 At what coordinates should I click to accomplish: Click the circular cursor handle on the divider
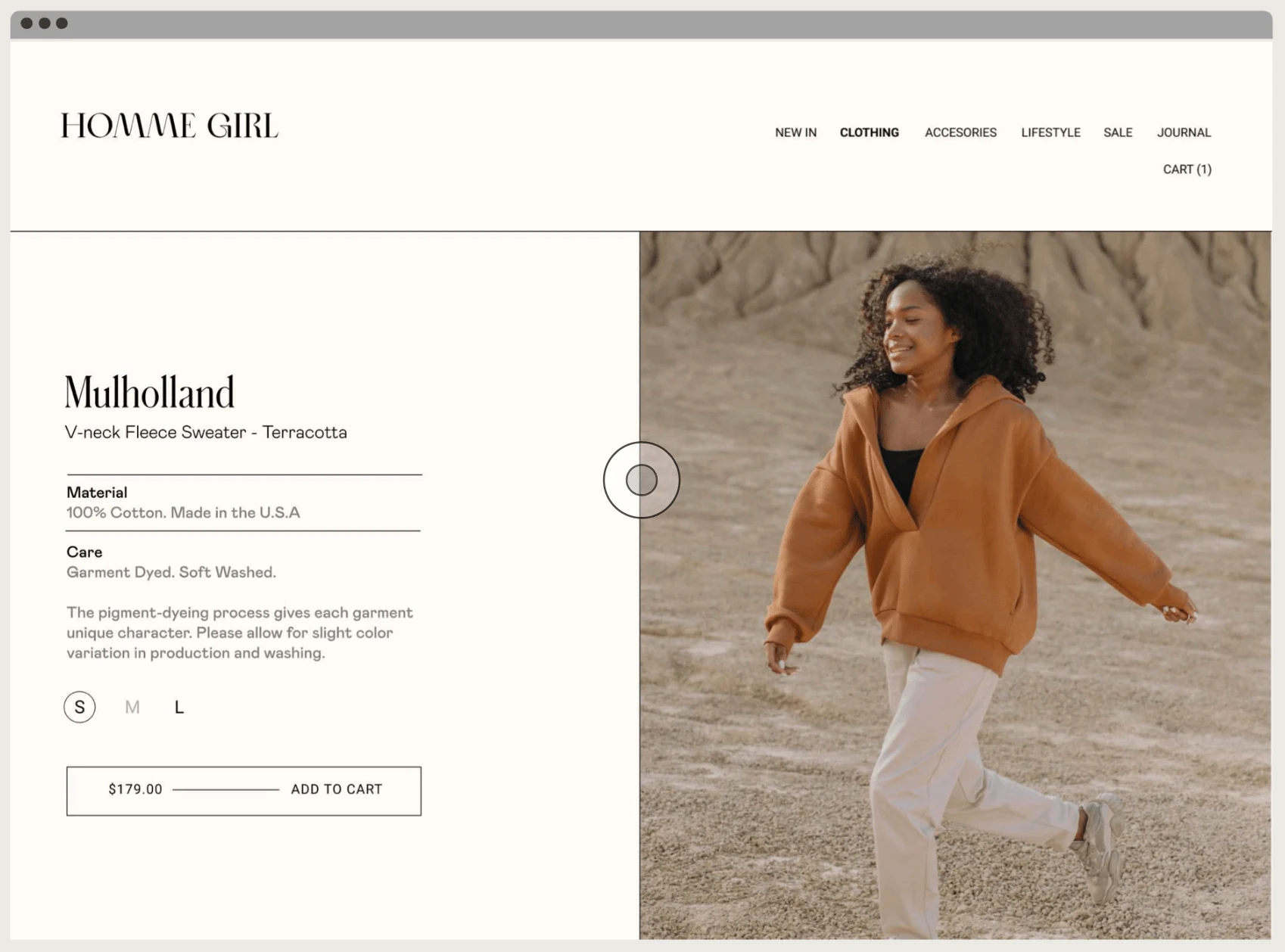[x=642, y=480]
